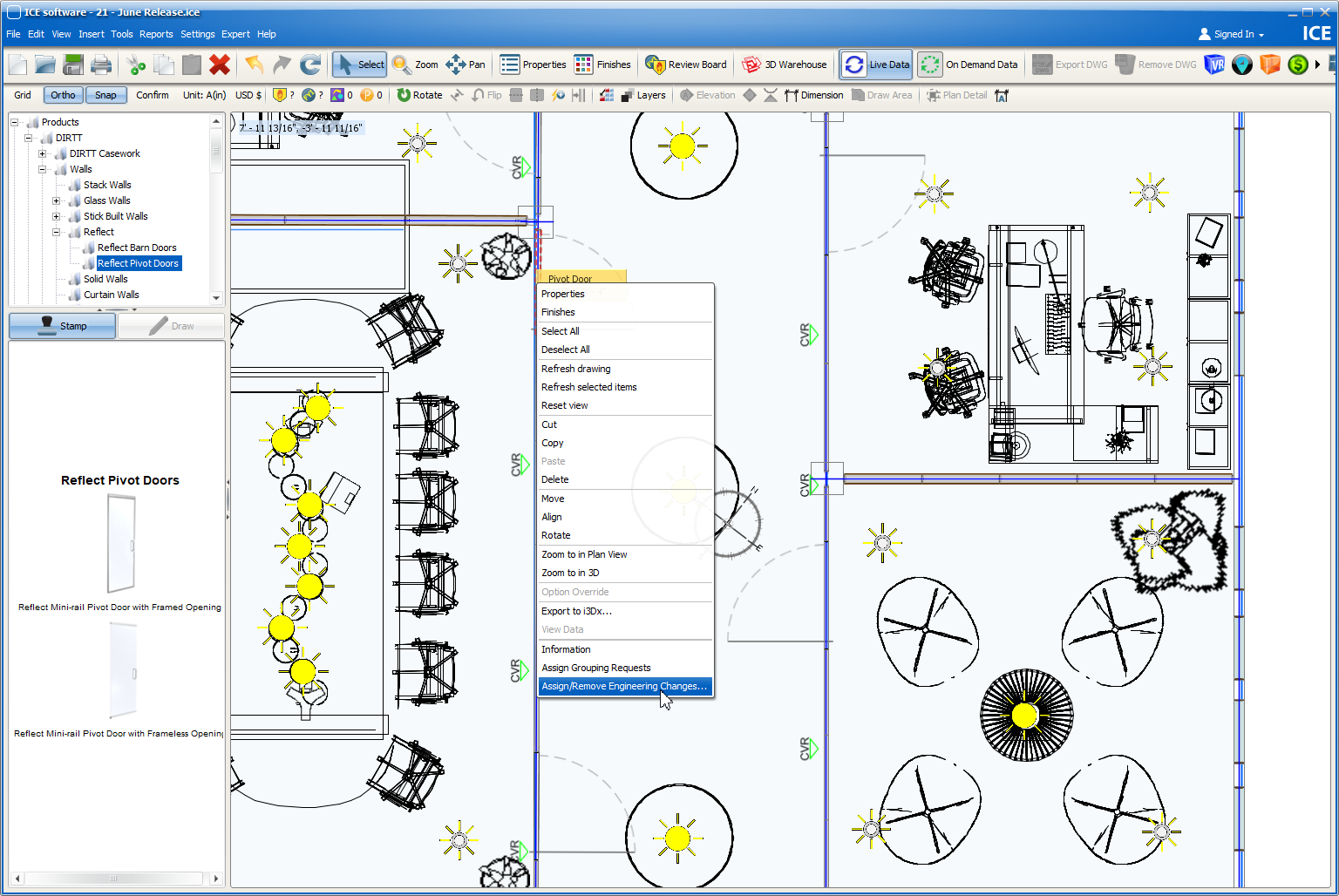
Task: Open the Expert menu
Action: 235,34
